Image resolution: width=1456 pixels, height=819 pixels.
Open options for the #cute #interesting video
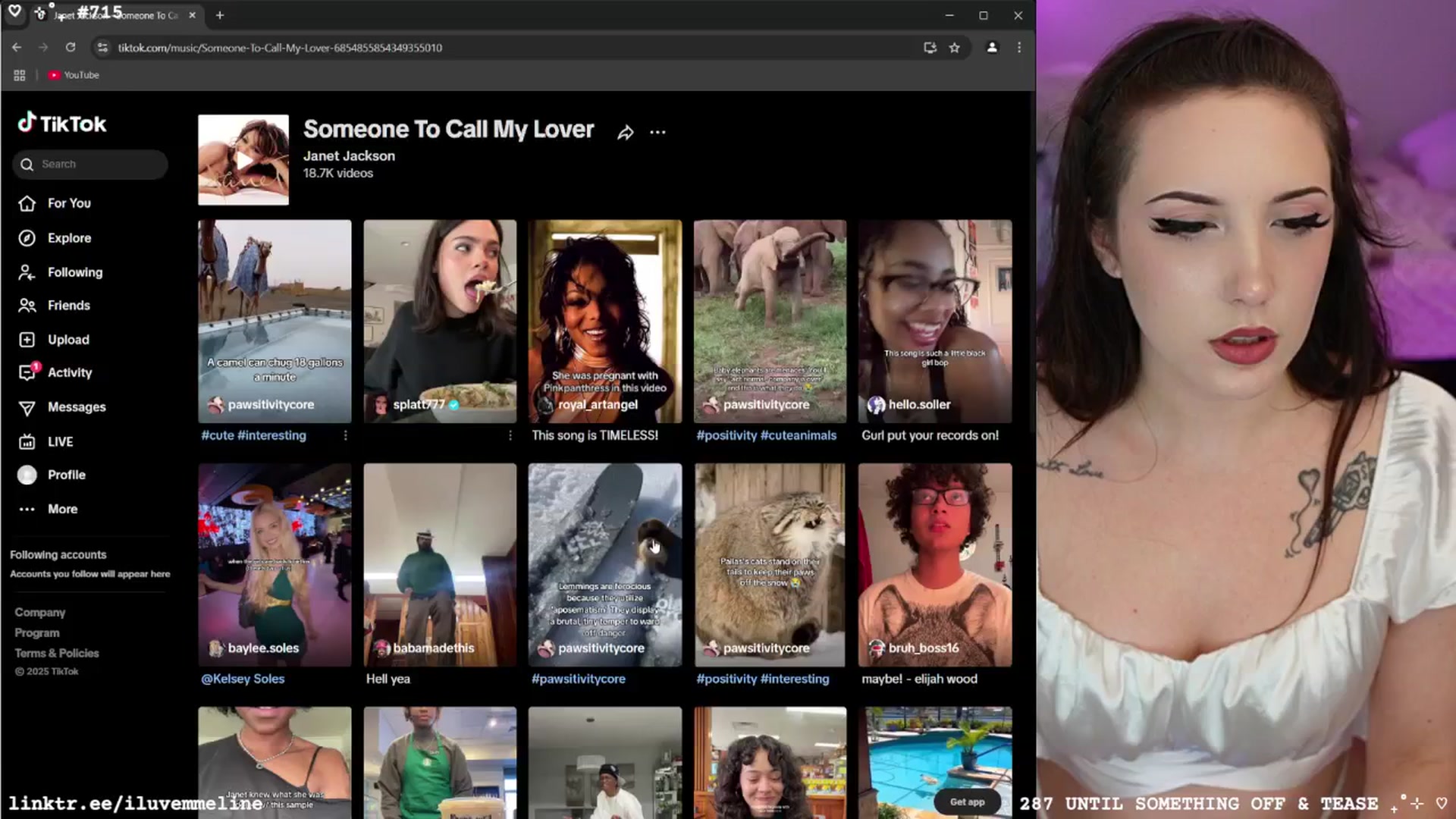click(x=345, y=435)
